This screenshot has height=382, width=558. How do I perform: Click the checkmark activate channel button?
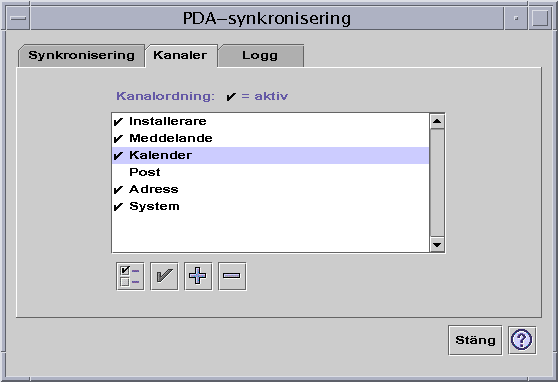click(164, 276)
